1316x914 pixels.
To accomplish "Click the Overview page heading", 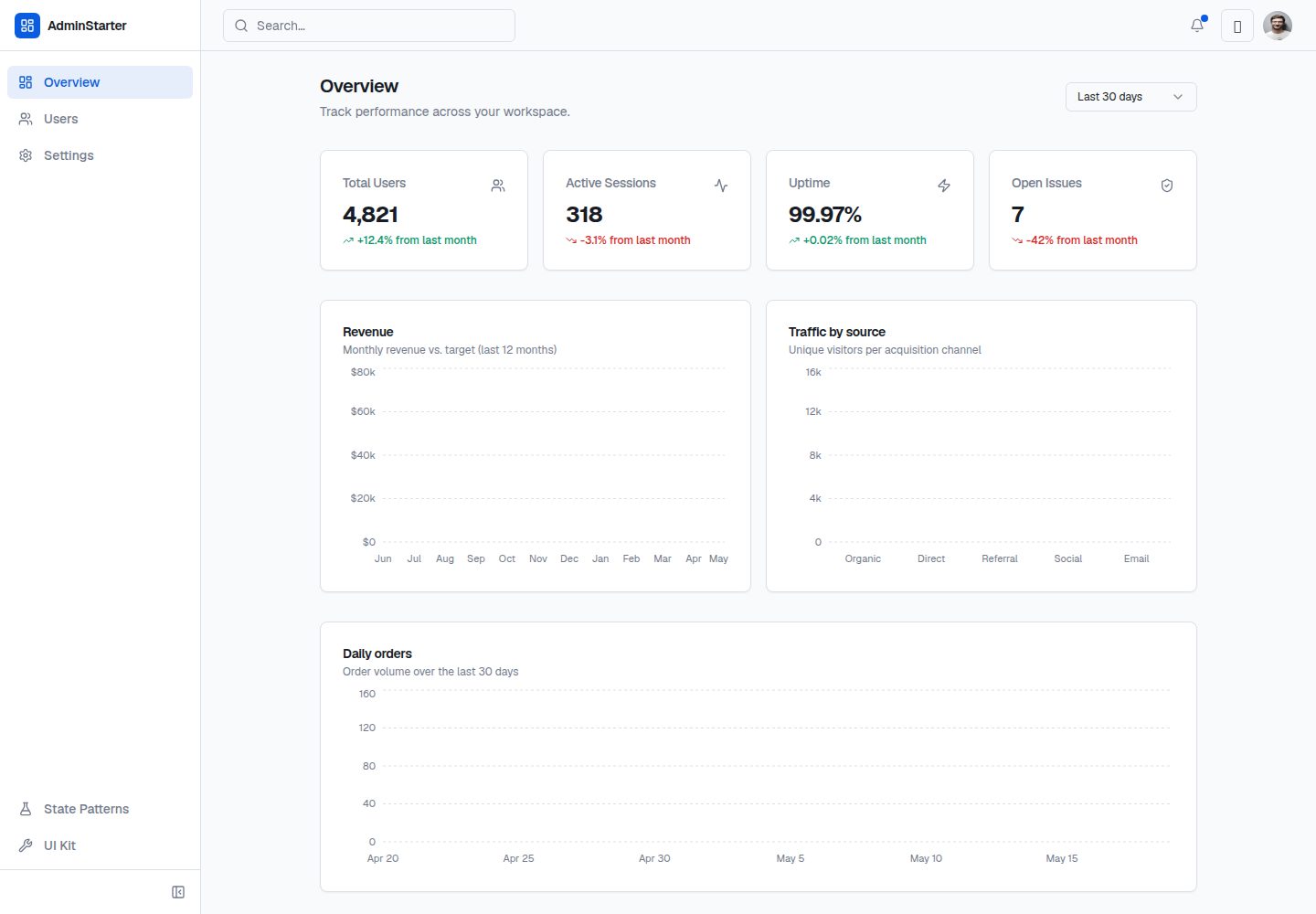I will [359, 86].
